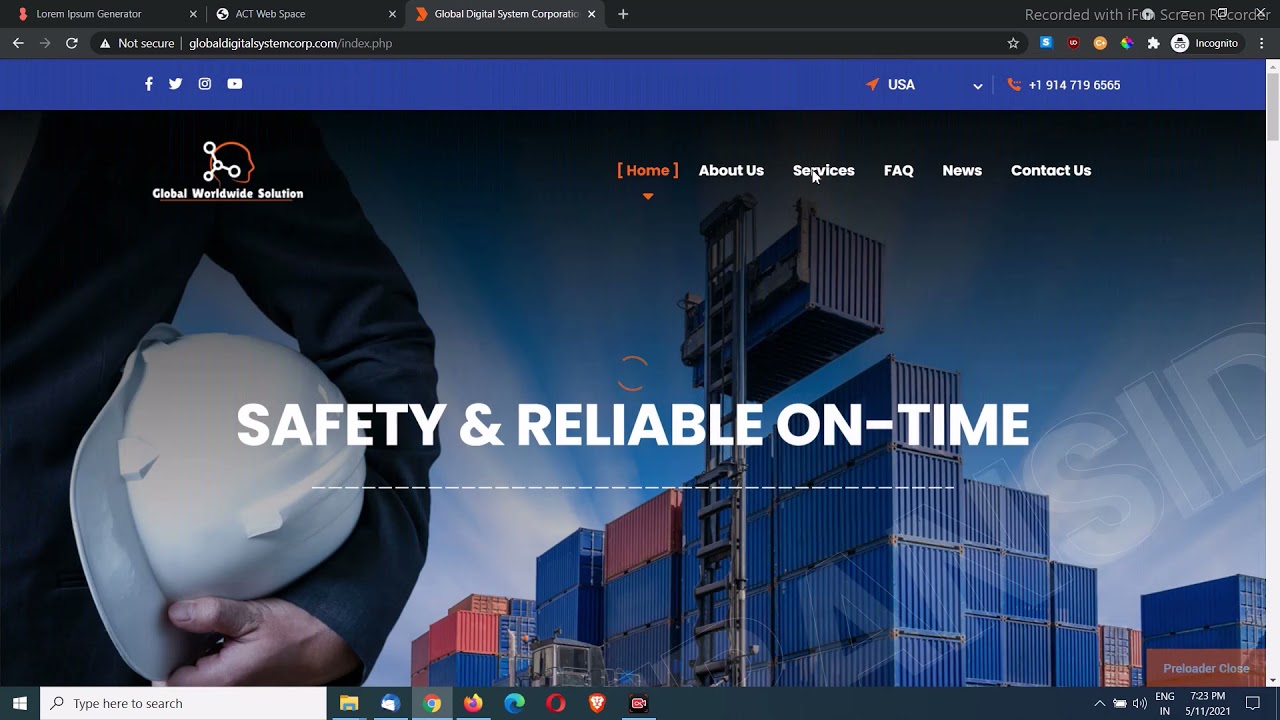Launch Brave from the taskbar
1280x720 pixels.
pyautogui.click(x=597, y=703)
